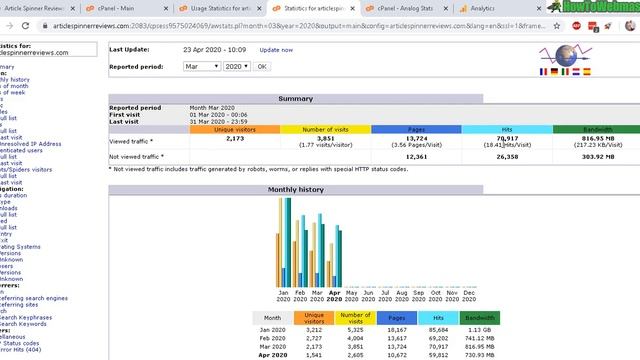
Task: Open the 2020 year dropdown
Action: click(237, 66)
